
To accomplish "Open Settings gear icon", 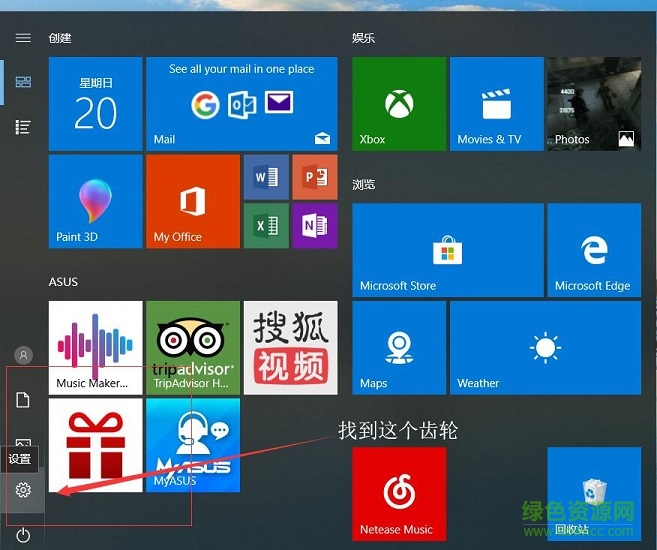I will pos(23,490).
